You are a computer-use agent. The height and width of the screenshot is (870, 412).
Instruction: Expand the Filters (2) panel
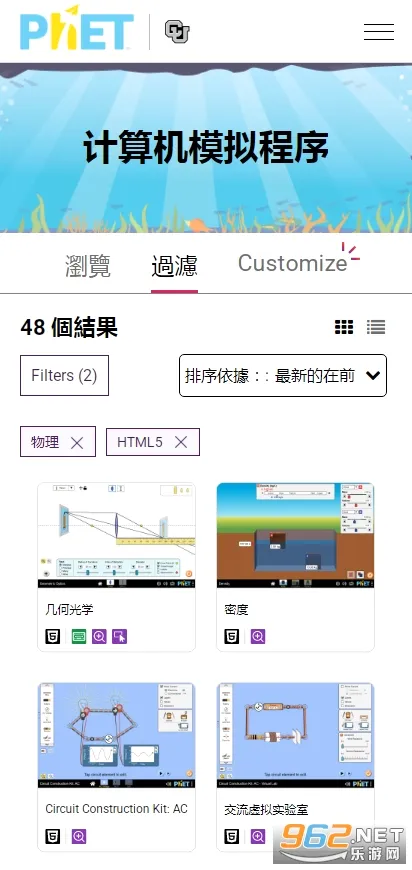[x=64, y=376]
